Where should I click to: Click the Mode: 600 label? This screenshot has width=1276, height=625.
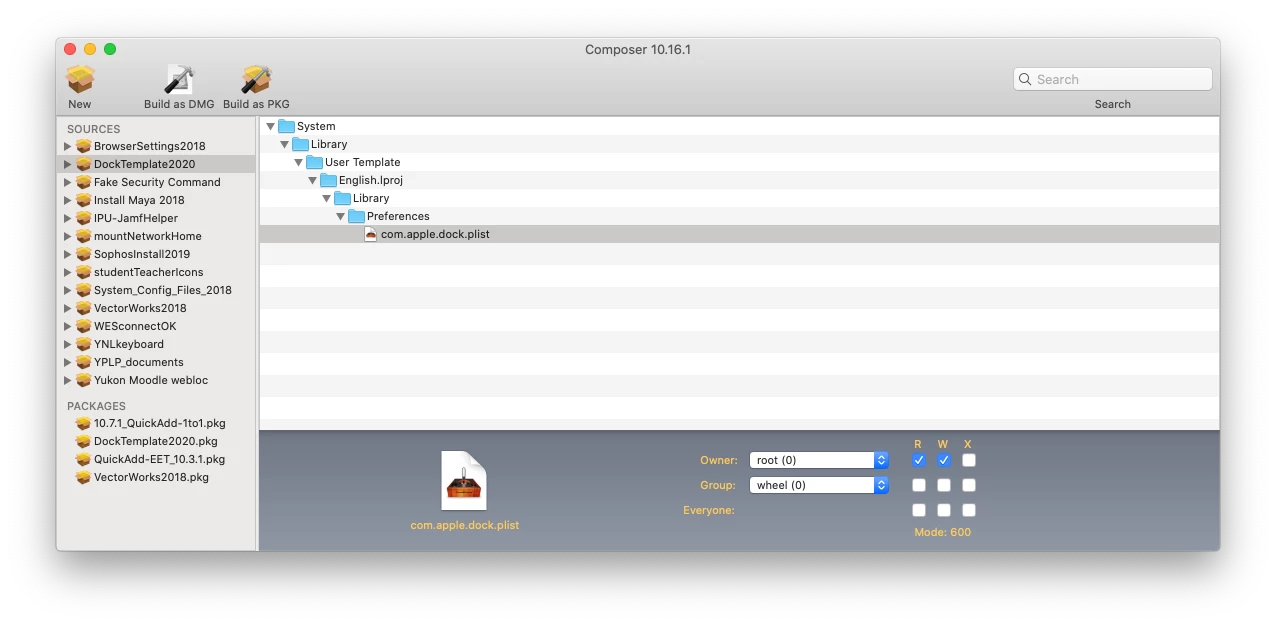[x=942, y=532]
